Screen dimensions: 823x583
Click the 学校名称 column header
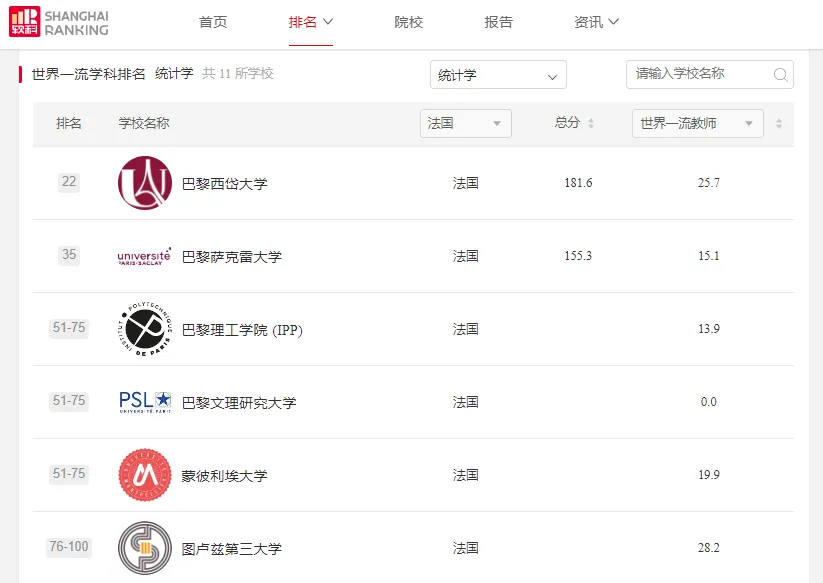(144, 123)
